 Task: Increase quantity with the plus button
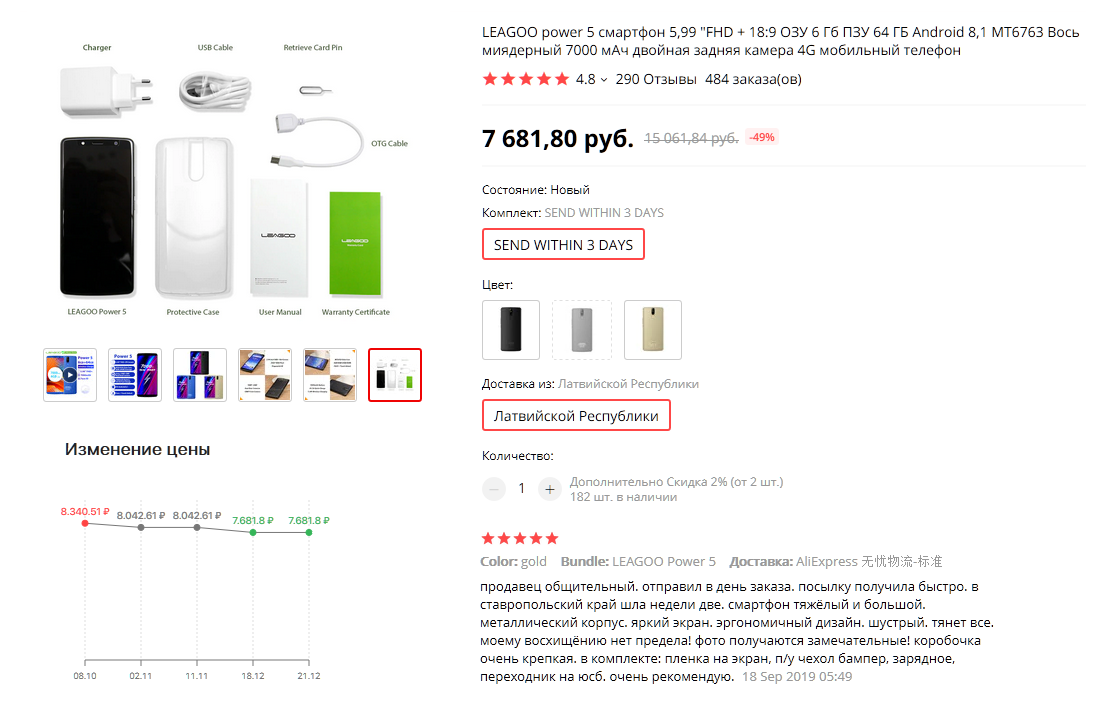coord(549,489)
